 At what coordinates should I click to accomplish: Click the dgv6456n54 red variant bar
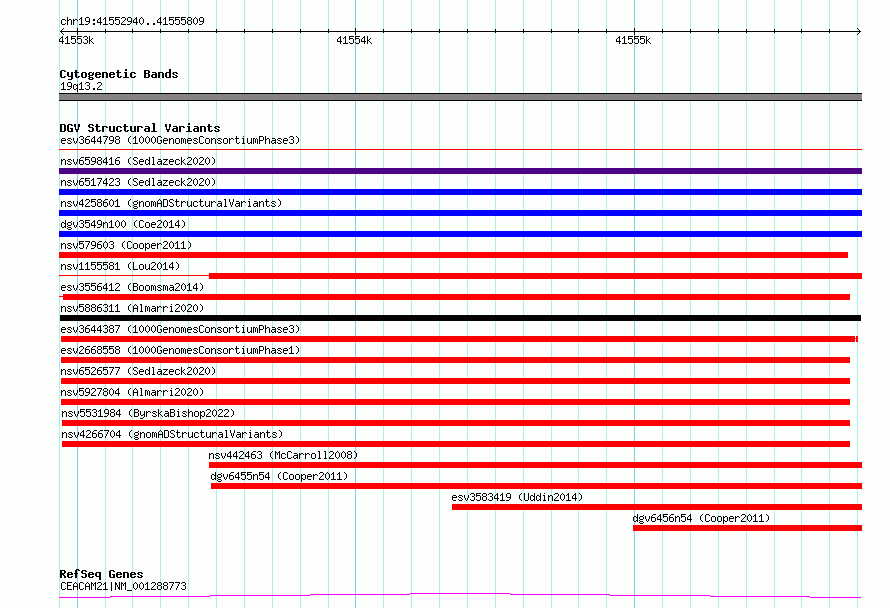click(x=748, y=528)
